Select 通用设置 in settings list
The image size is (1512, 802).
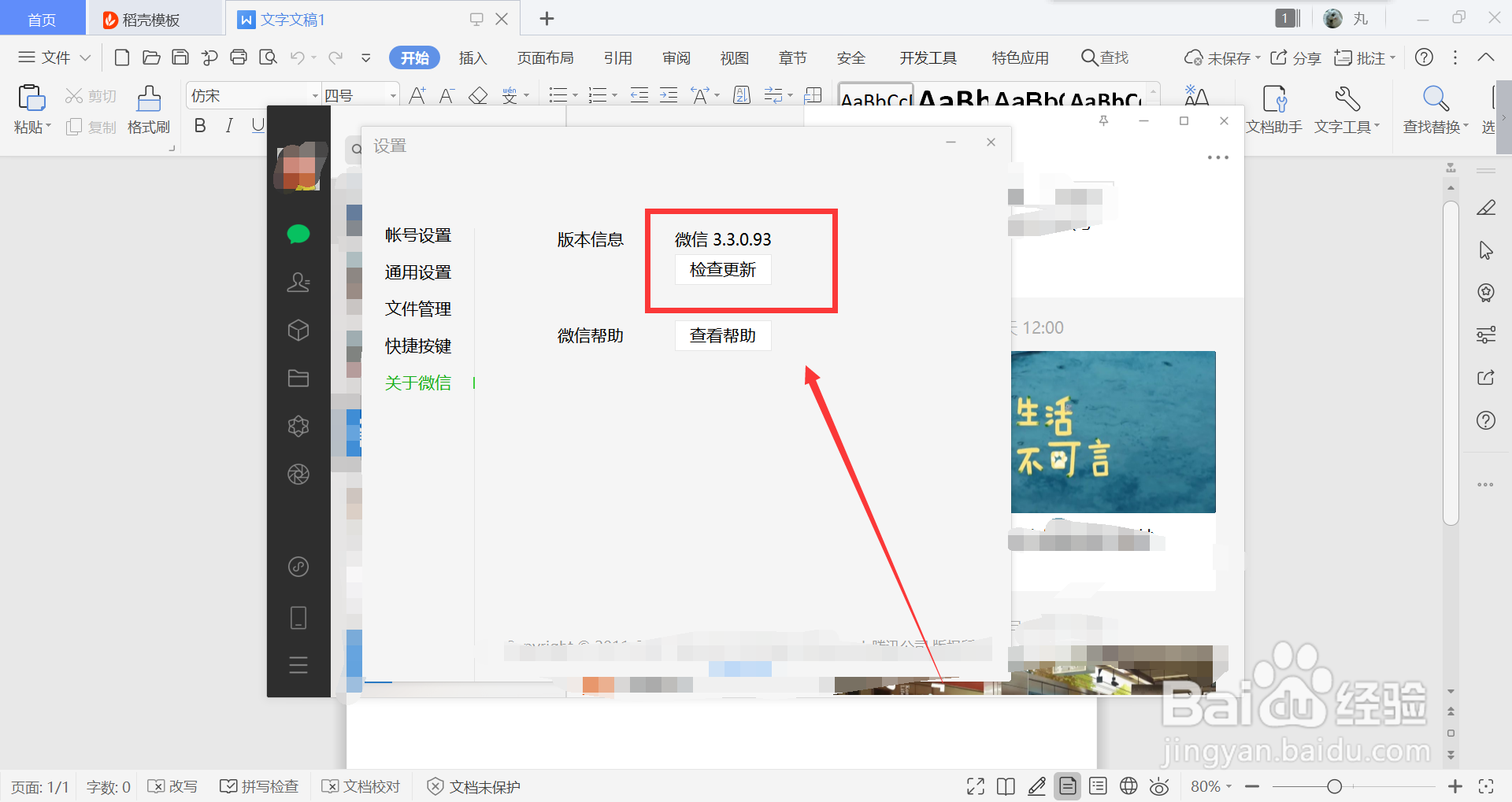(x=418, y=272)
